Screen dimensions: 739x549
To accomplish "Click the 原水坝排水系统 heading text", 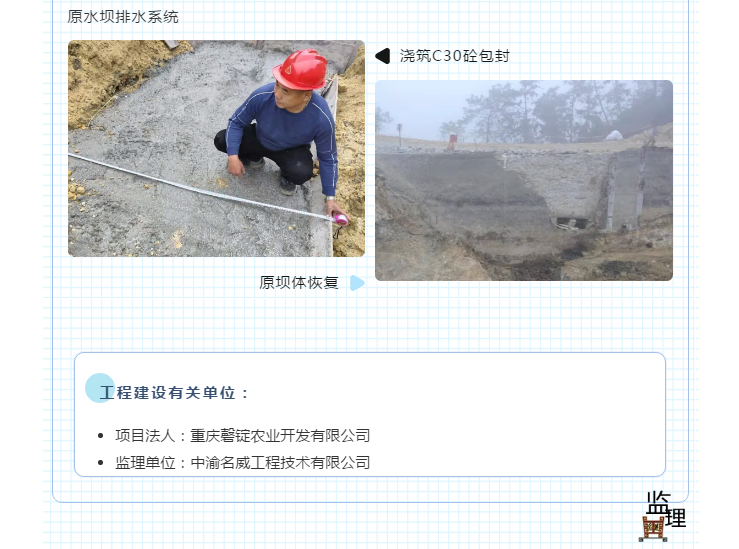I will [x=123, y=17].
